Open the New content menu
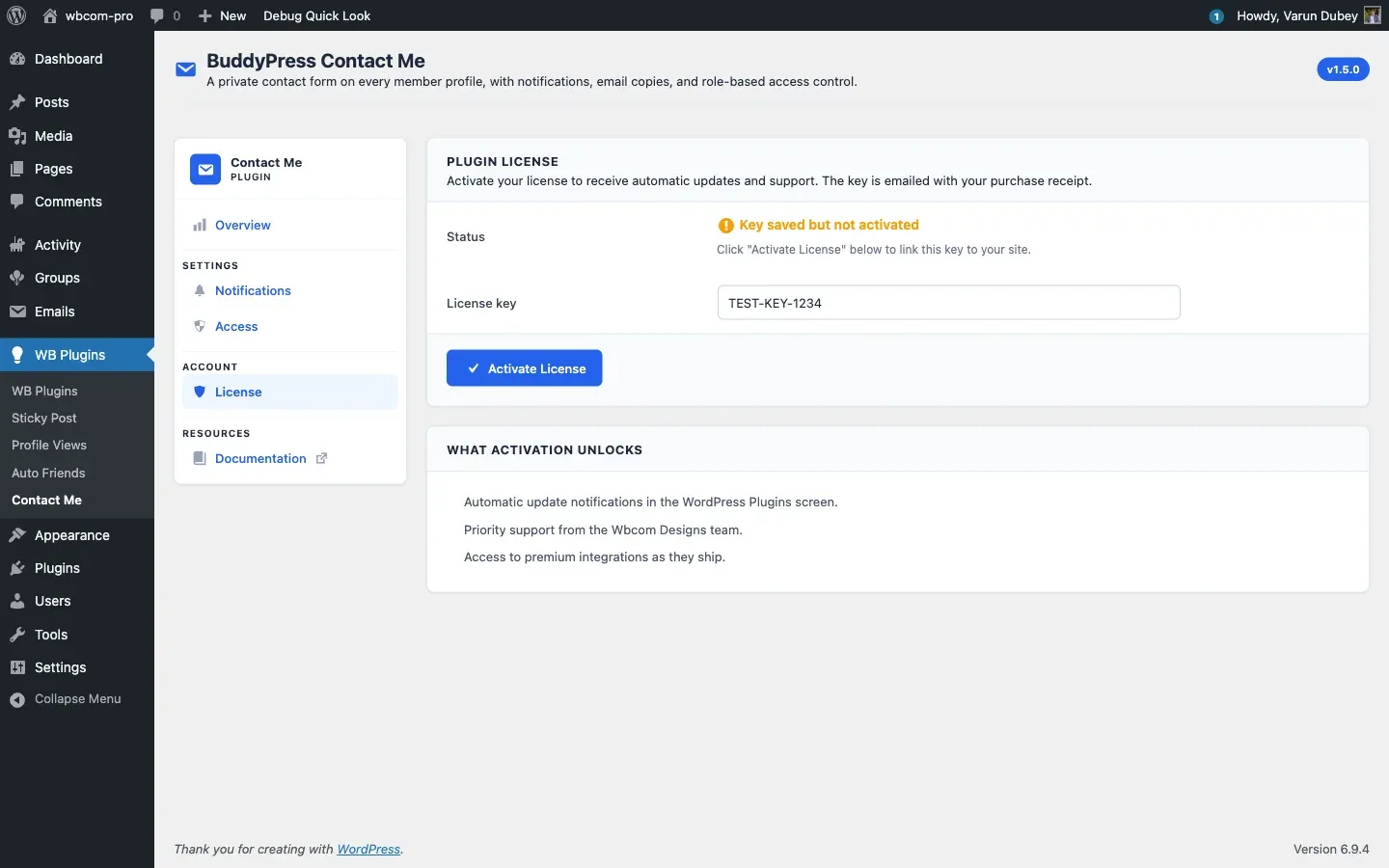The width and height of the screenshot is (1389, 868). (222, 15)
